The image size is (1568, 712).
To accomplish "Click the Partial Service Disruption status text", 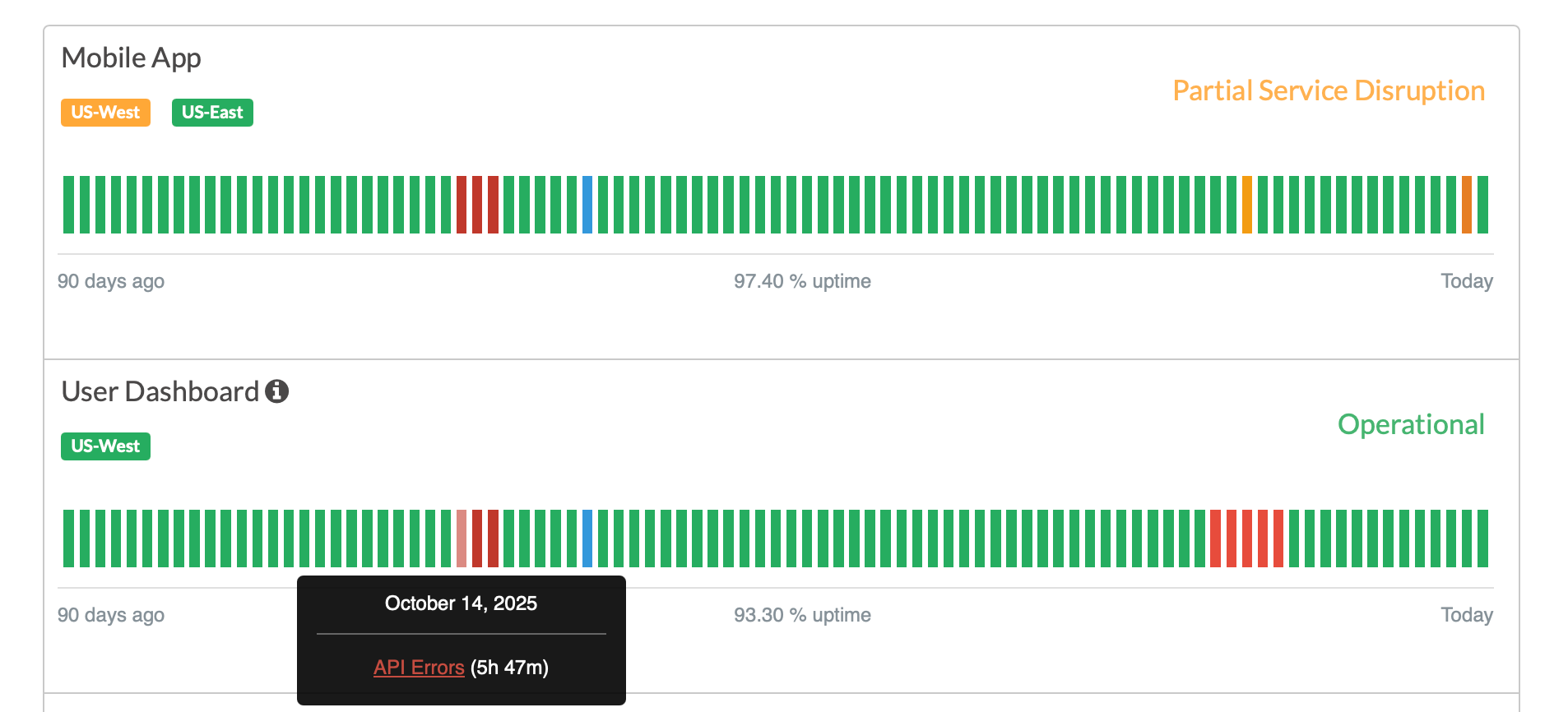I will pyautogui.click(x=1328, y=90).
